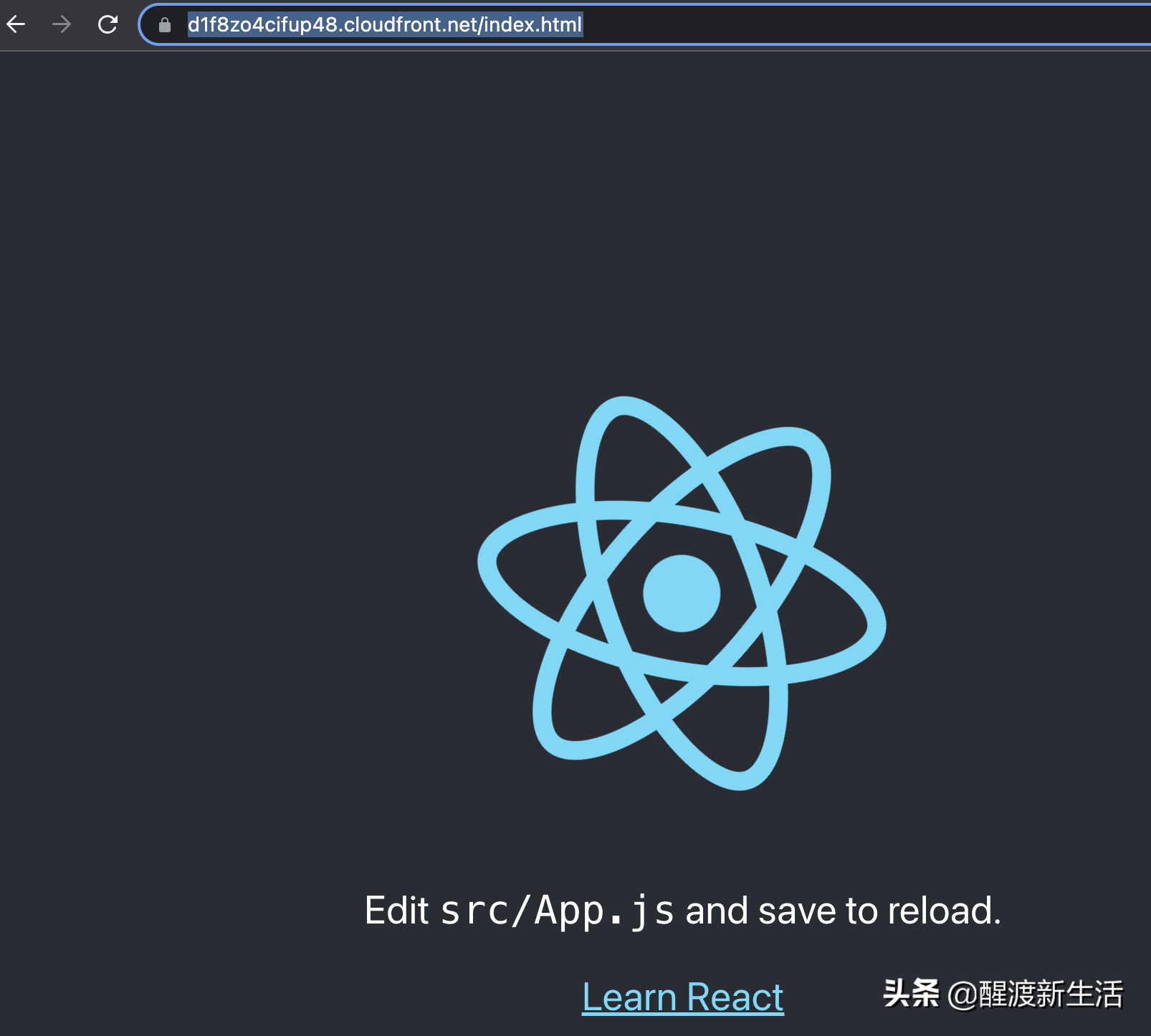This screenshot has width=1151, height=1036.
Task: Open the Learn React link
Action: pyautogui.click(x=683, y=997)
